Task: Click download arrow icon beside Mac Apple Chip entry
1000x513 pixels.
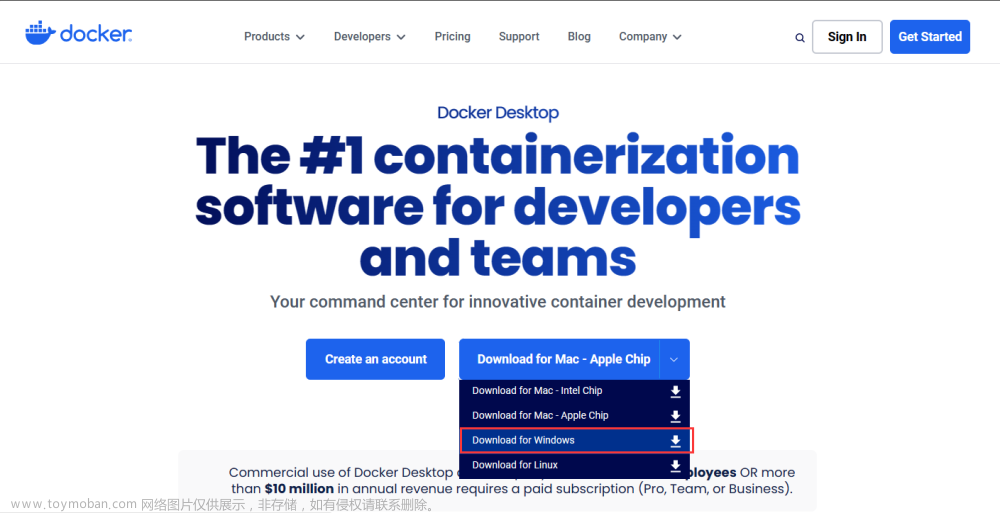Action: click(676, 417)
